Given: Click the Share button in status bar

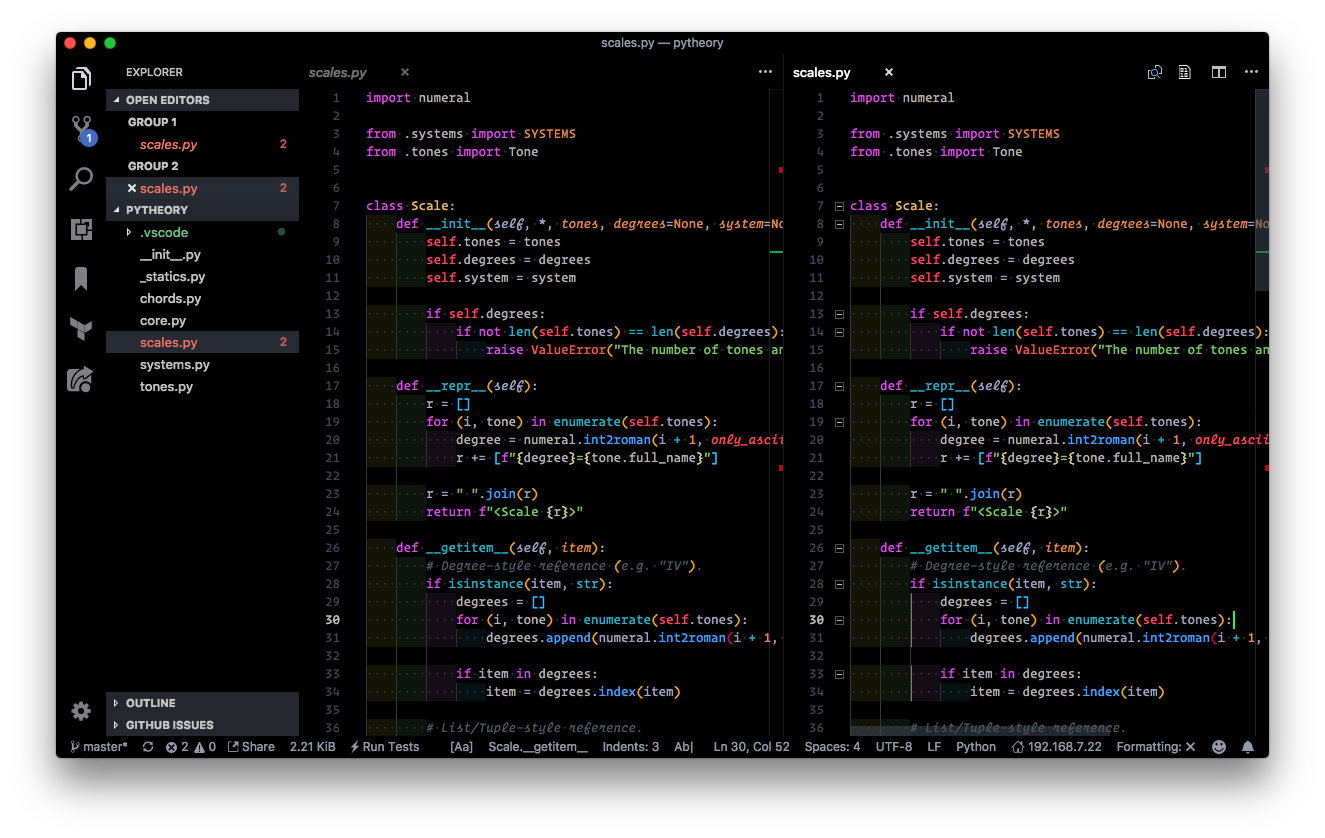Looking at the screenshot, I should coord(251,747).
